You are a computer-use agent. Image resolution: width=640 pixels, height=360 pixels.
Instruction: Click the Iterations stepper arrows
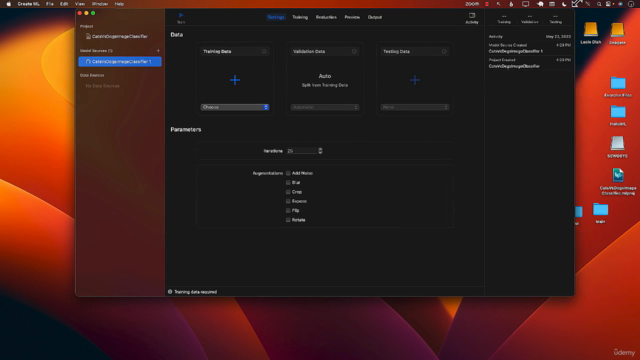320,151
